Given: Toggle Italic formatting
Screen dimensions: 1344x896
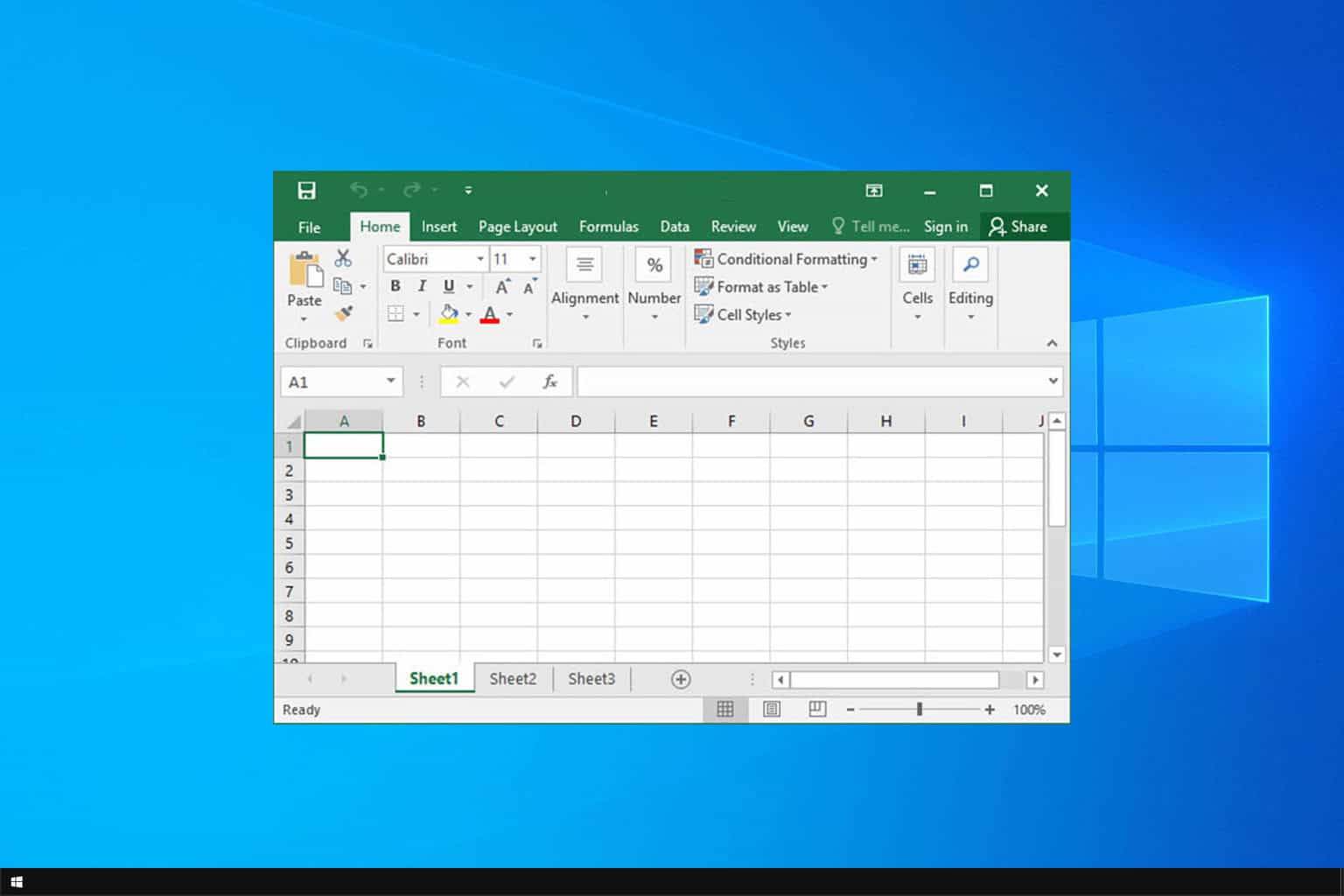Looking at the screenshot, I should pyautogui.click(x=422, y=286).
